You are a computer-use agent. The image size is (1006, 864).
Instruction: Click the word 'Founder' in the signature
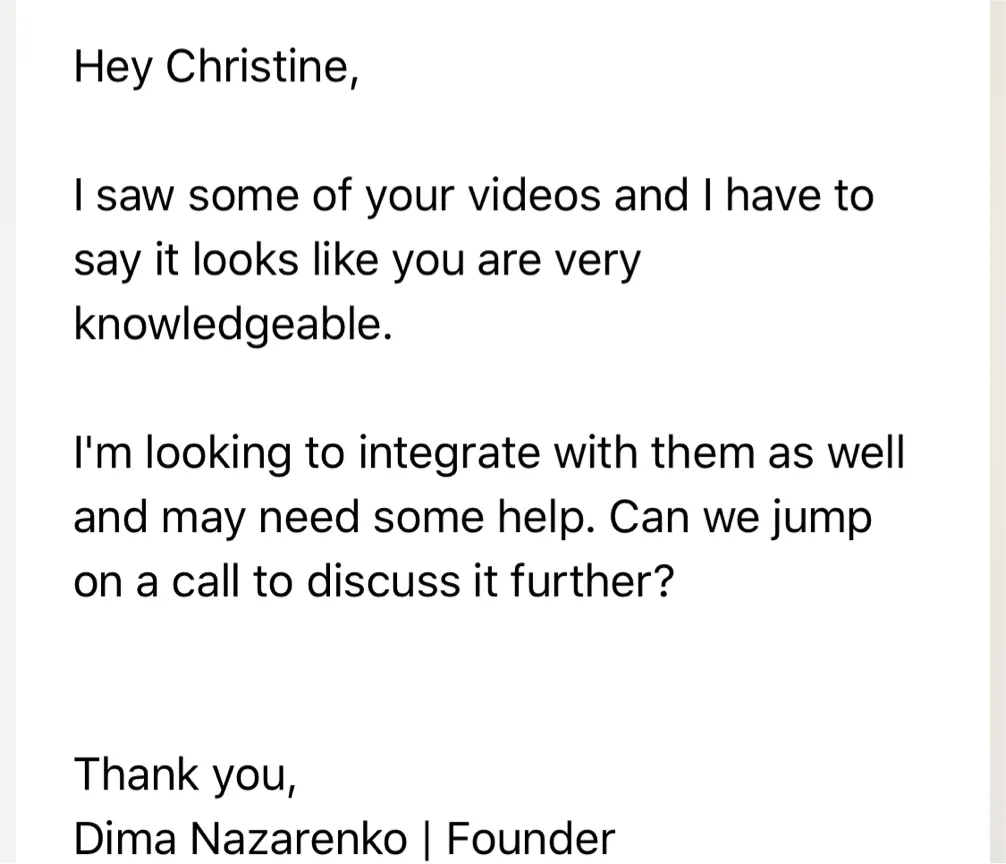coord(531,838)
